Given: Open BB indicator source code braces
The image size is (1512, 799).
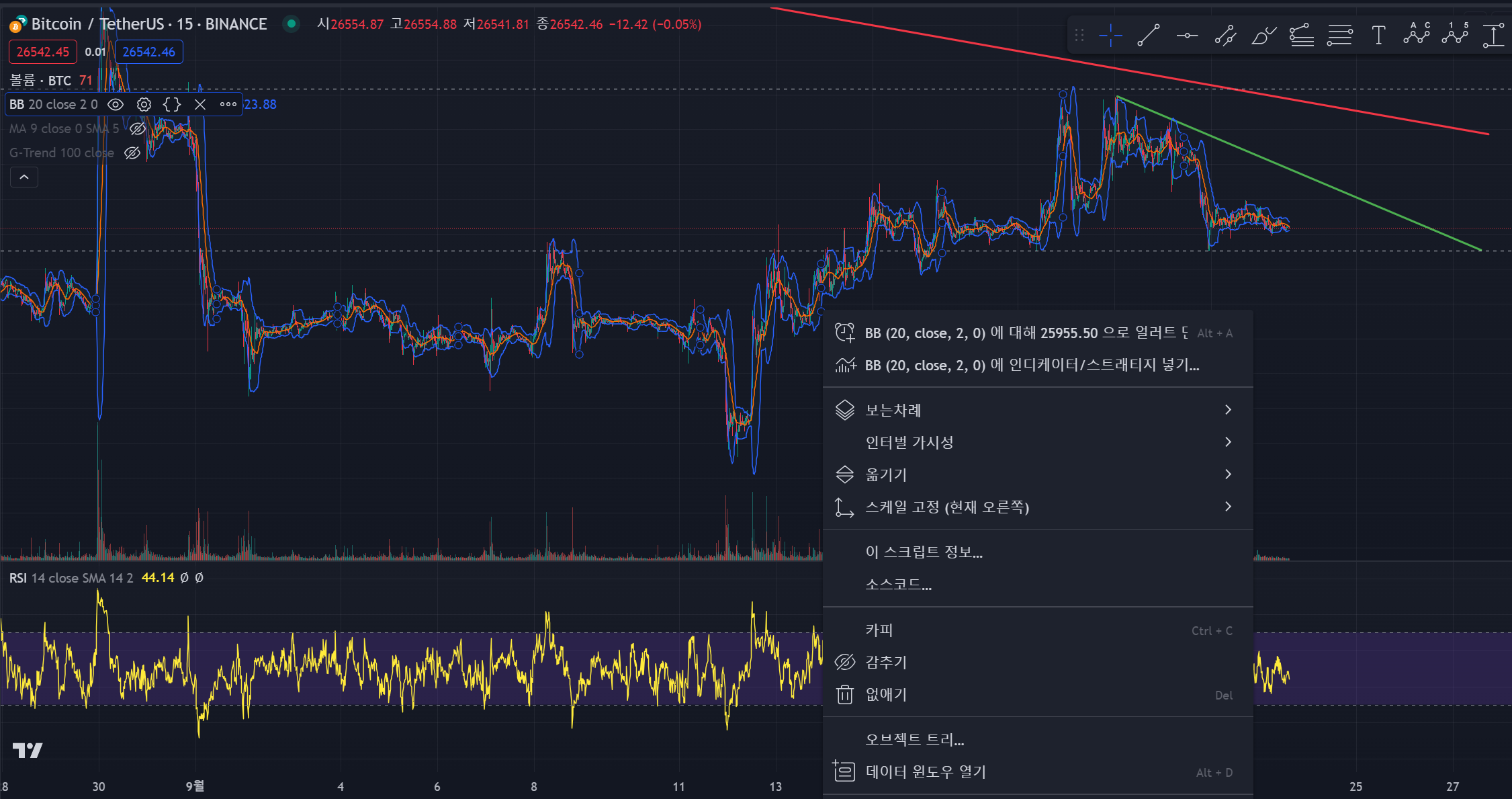Looking at the screenshot, I should click(x=172, y=104).
